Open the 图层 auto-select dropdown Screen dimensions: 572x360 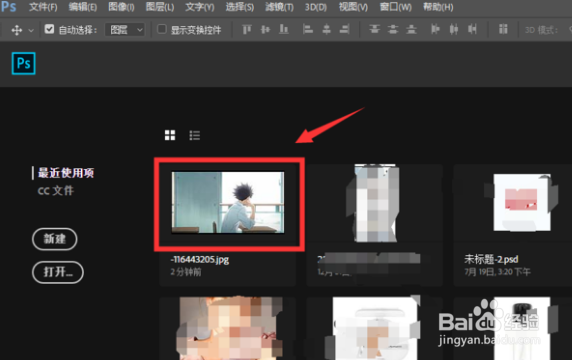coord(125,30)
